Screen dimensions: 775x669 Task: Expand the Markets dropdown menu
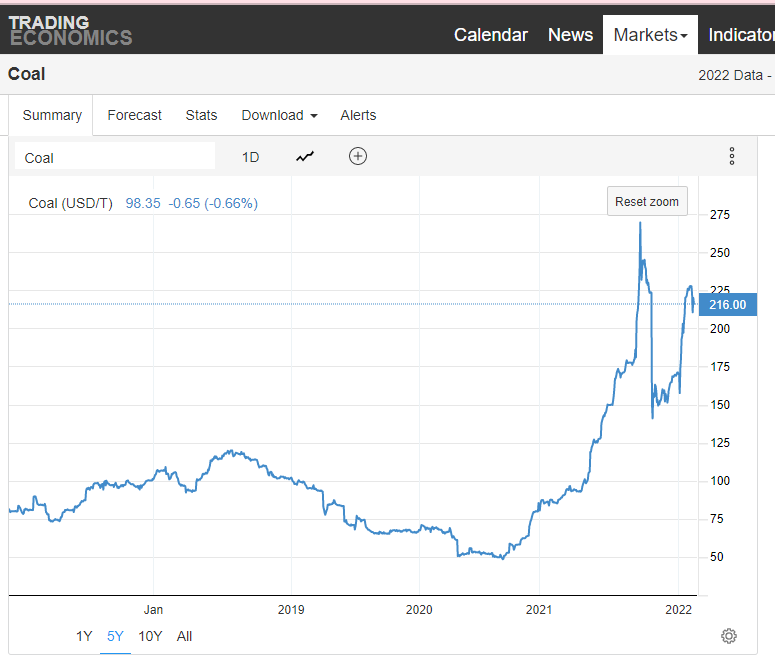[x=650, y=35]
